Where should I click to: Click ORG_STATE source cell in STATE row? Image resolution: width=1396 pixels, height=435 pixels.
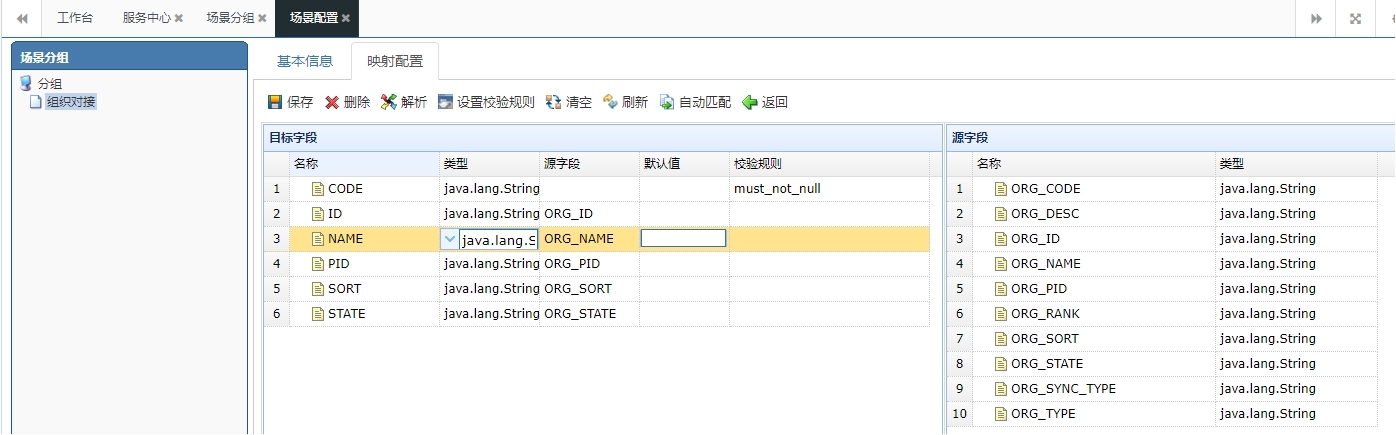click(589, 314)
